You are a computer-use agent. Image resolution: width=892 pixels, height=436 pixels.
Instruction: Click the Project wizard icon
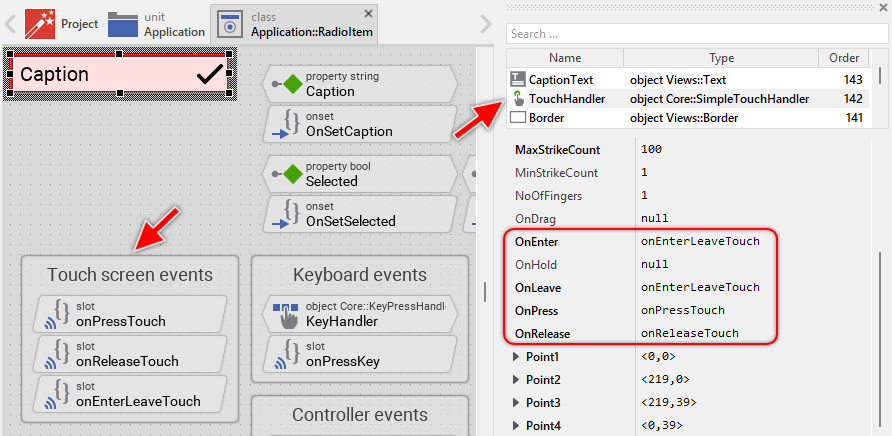[39, 22]
